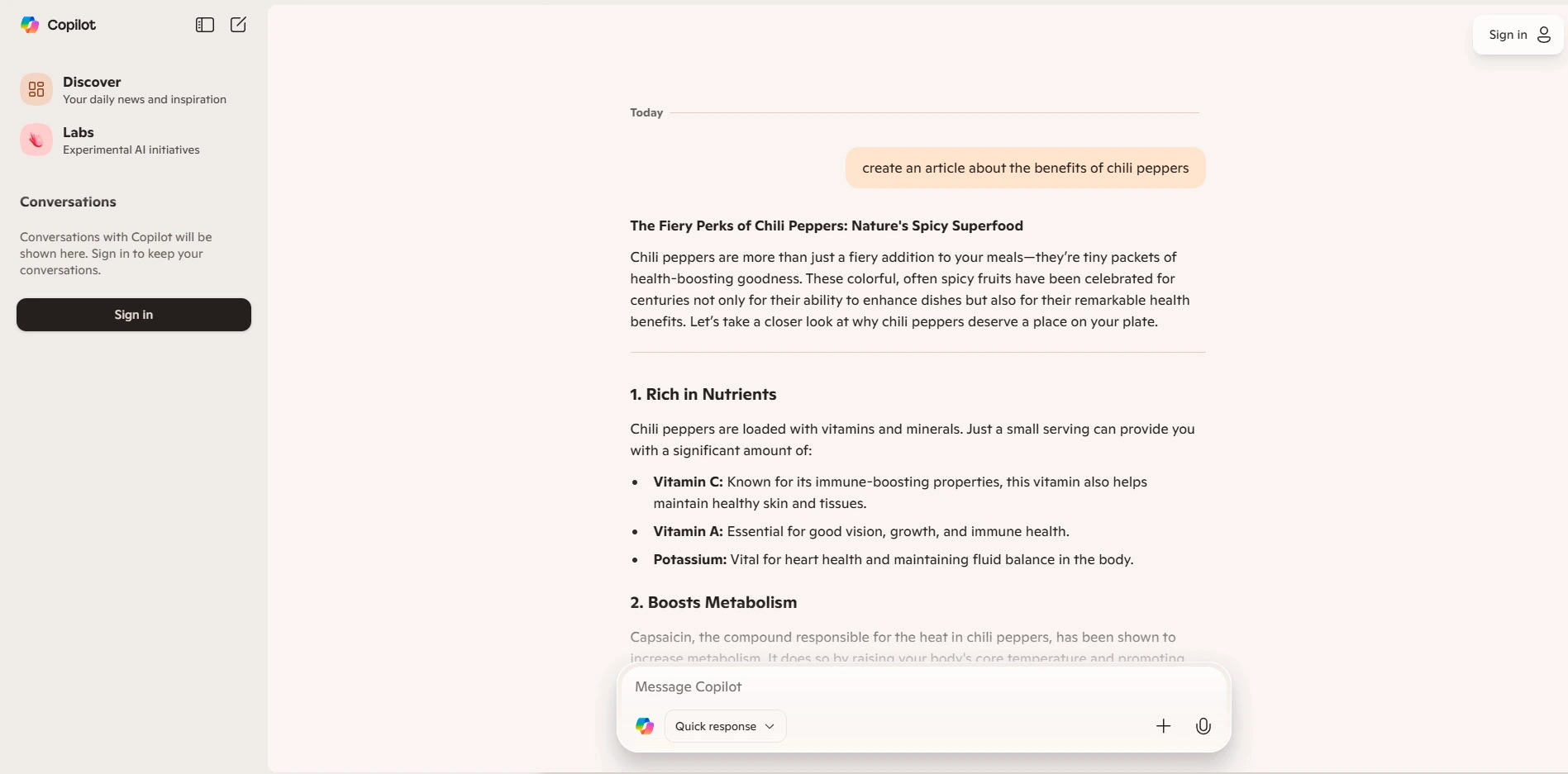
Task: Click the 'Vitamin C:' bullet label
Action: click(688, 482)
